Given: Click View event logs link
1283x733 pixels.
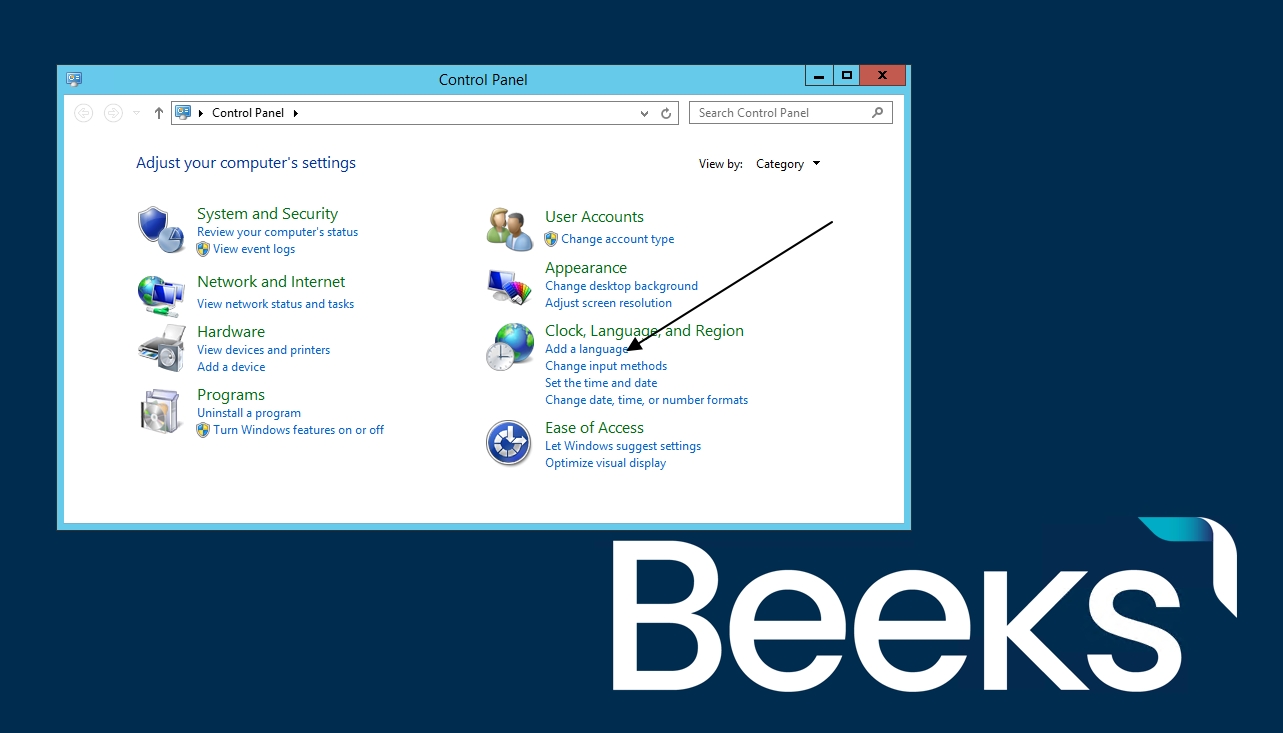Looking at the screenshot, I should tap(254, 249).
